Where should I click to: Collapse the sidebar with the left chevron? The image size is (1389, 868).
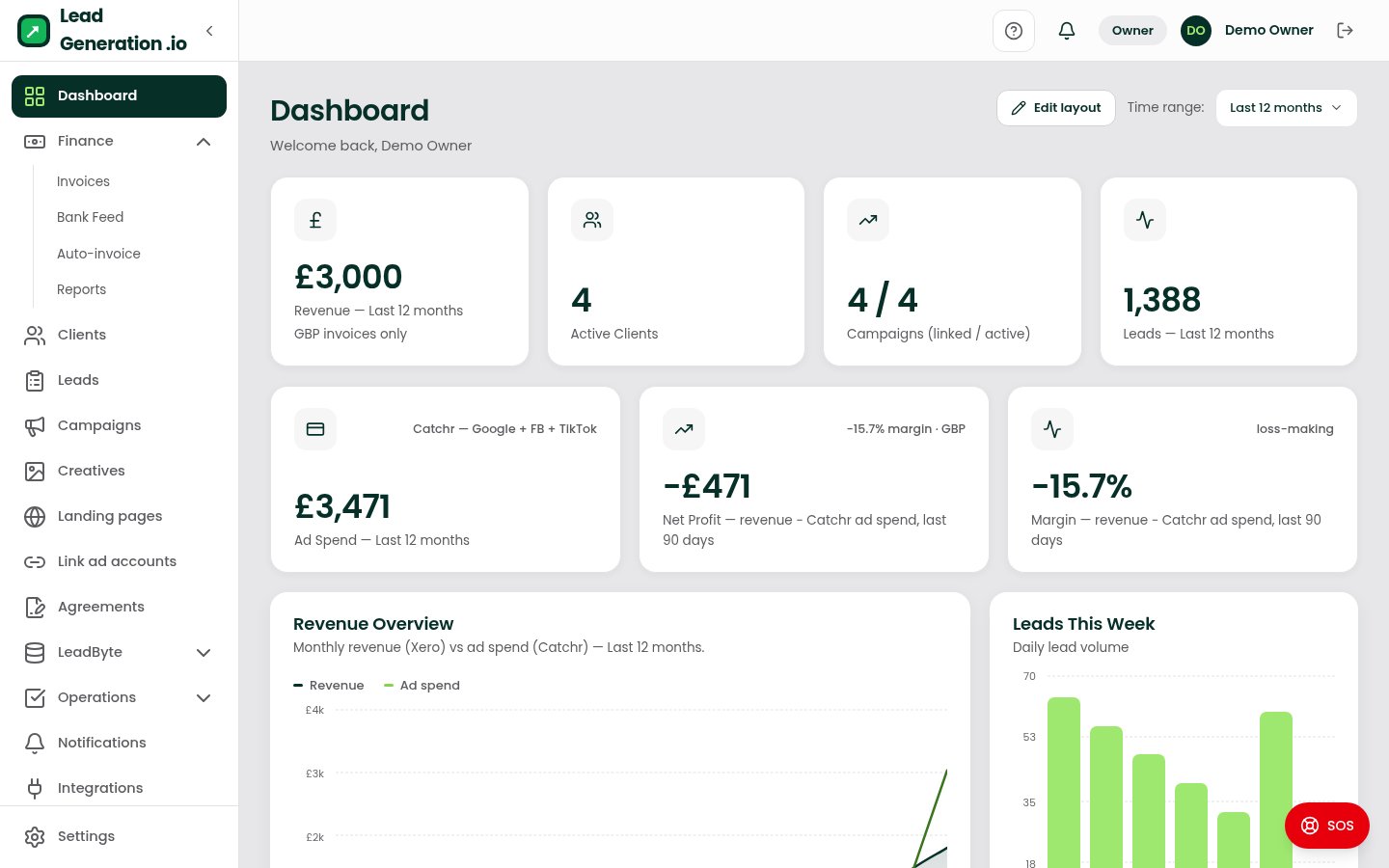[x=209, y=31]
